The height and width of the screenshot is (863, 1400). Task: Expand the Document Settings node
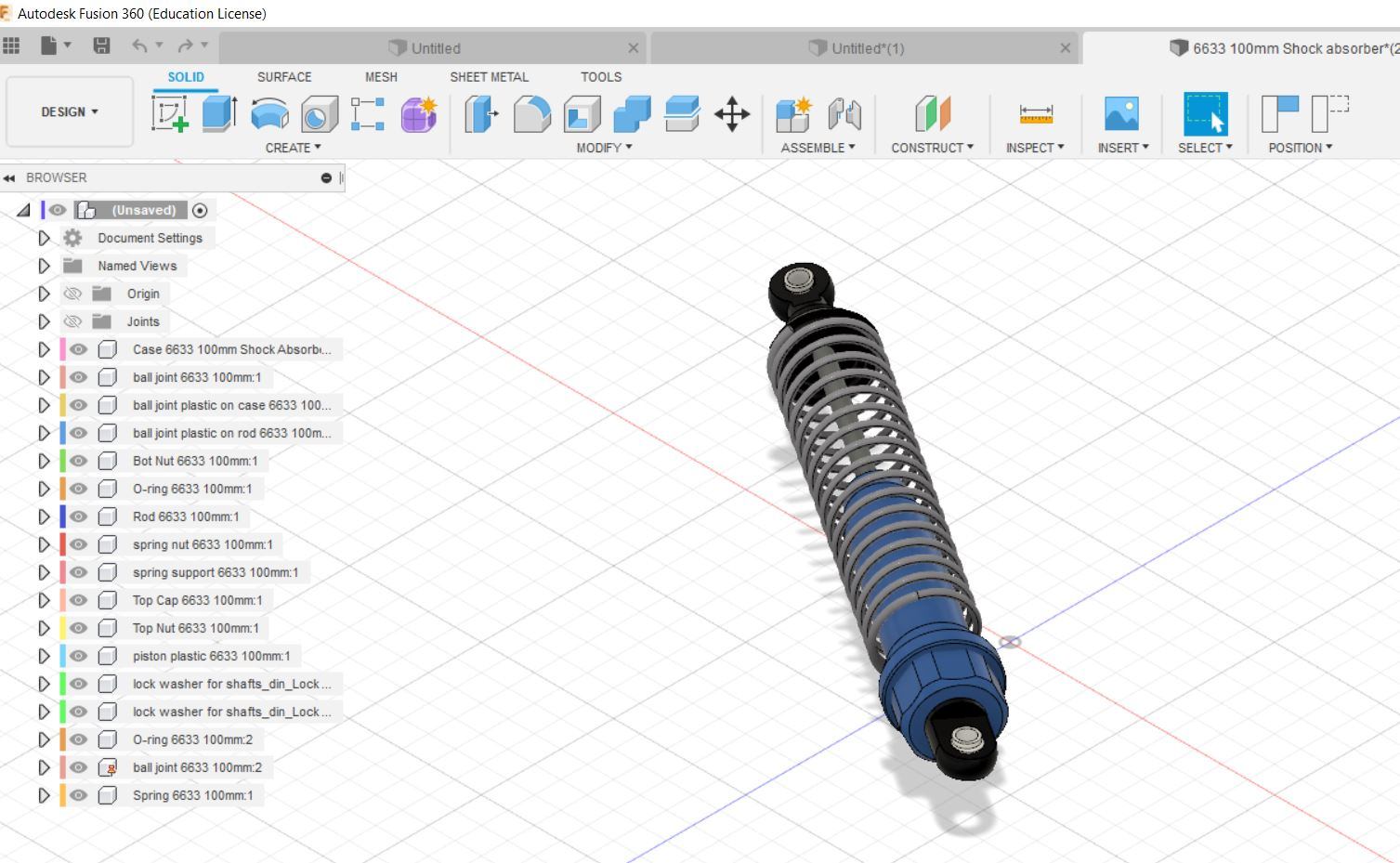pyautogui.click(x=44, y=238)
